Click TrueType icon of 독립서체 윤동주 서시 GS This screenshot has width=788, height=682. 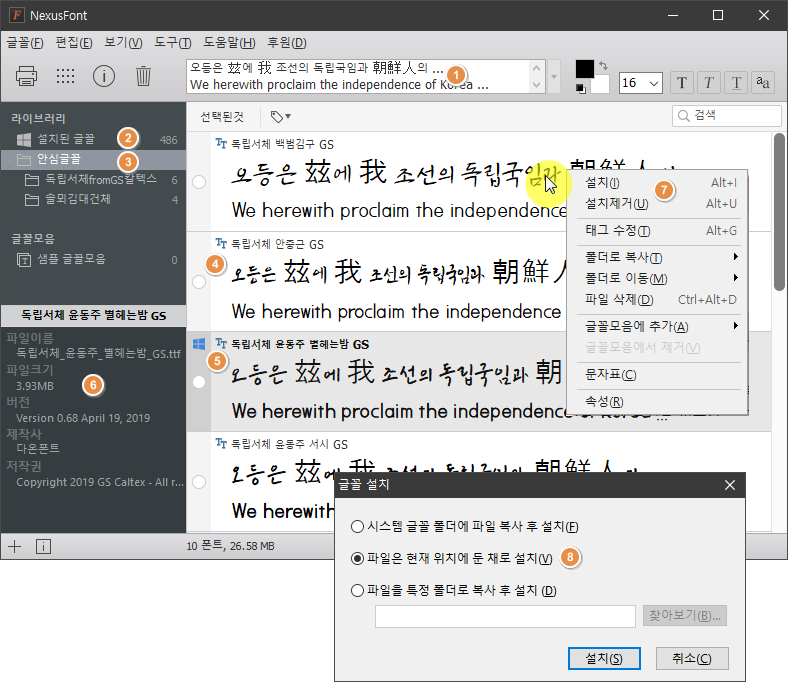(221, 444)
